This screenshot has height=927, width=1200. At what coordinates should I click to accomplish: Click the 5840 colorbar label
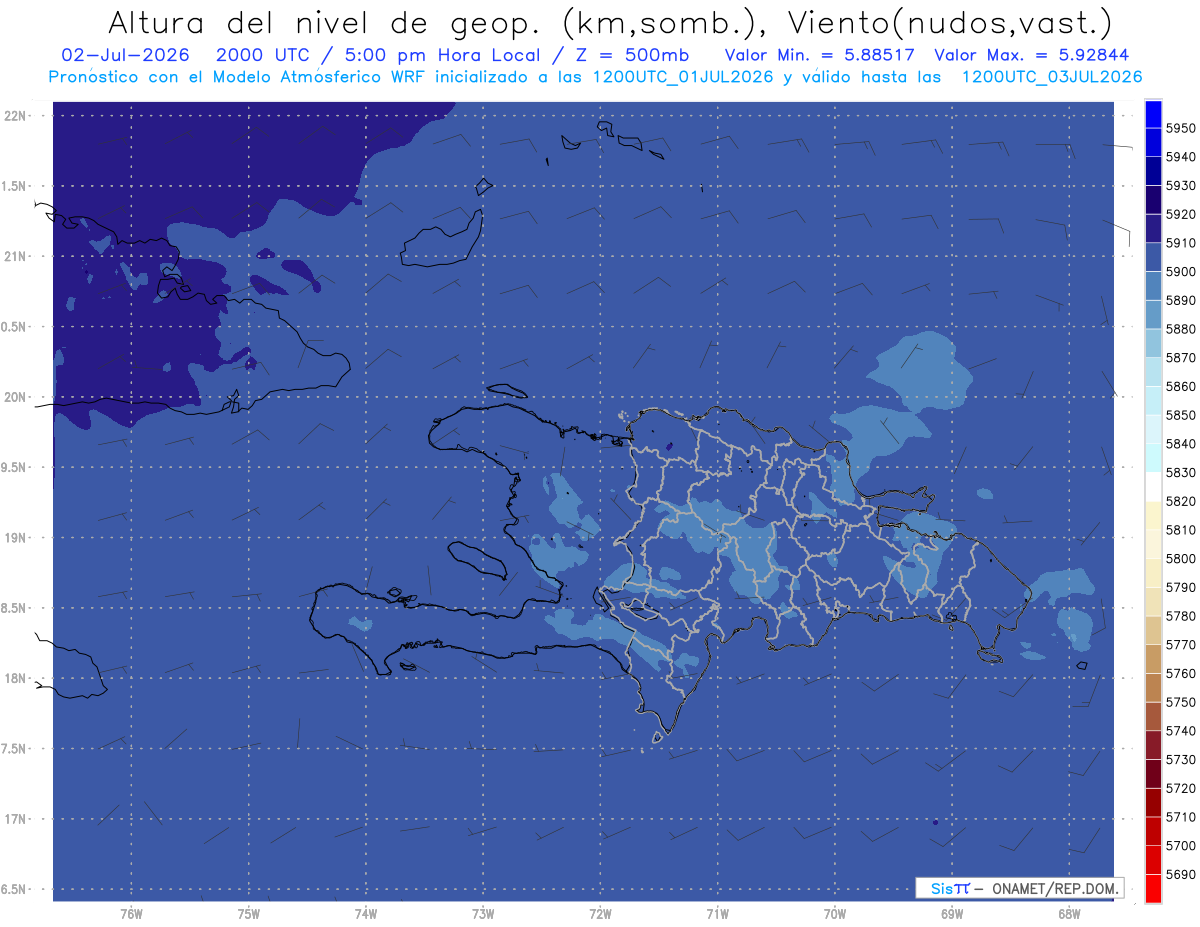(1180, 443)
